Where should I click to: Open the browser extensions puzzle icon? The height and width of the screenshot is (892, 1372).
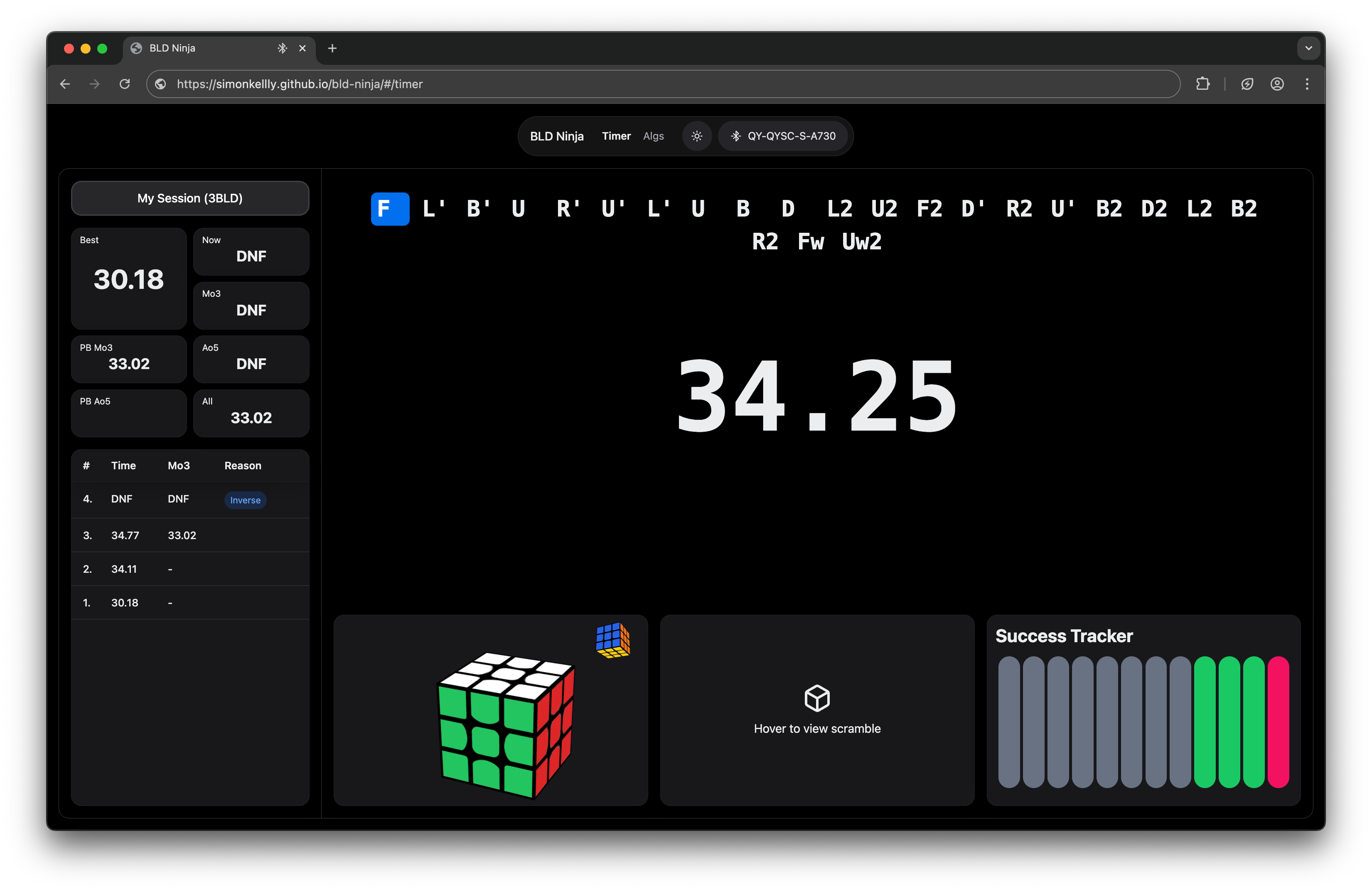(x=1202, y=84)
